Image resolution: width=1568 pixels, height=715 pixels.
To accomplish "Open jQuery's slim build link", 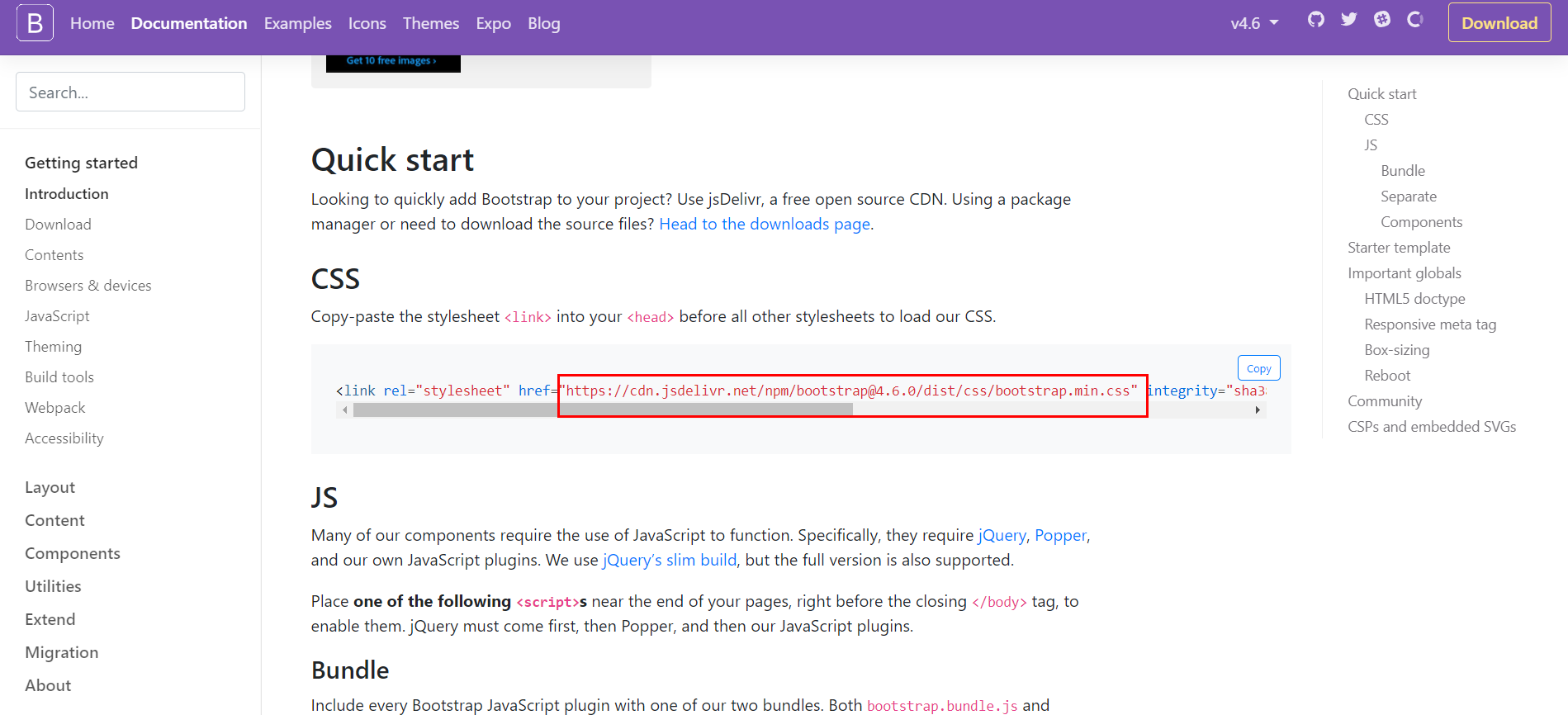I will coord(670,560).
